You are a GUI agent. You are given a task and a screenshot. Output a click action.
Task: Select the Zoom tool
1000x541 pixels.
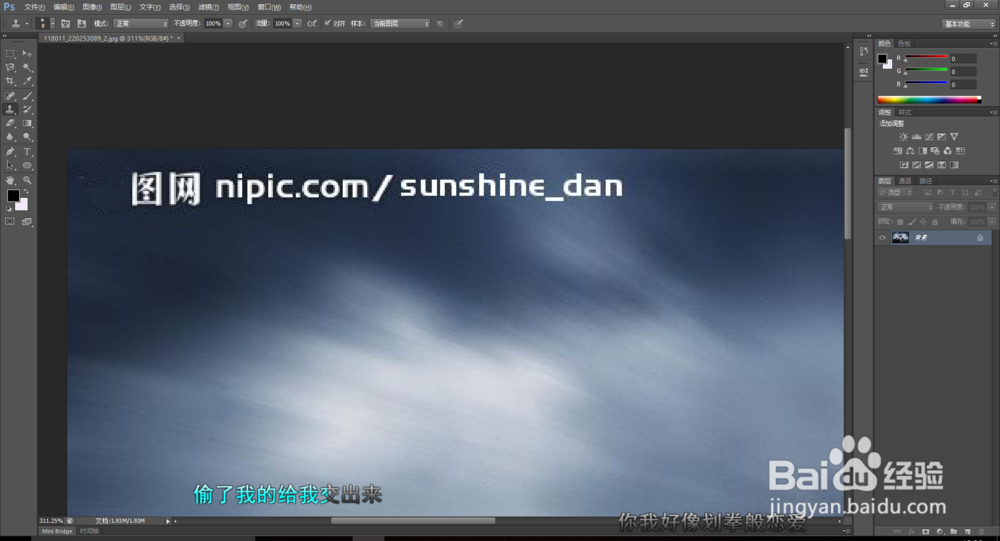pyautogui.click(x=27, y=181)
